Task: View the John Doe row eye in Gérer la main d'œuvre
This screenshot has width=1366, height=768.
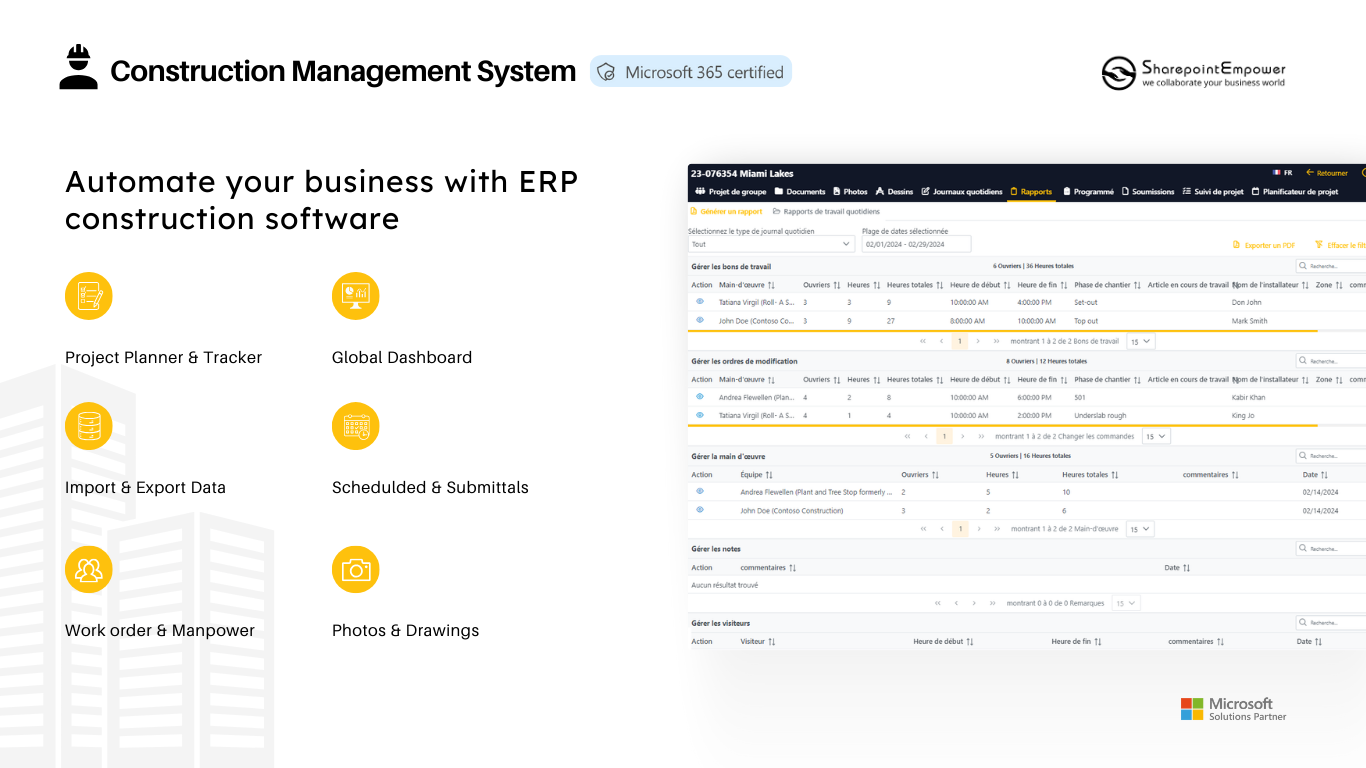Action: (700, 510)
